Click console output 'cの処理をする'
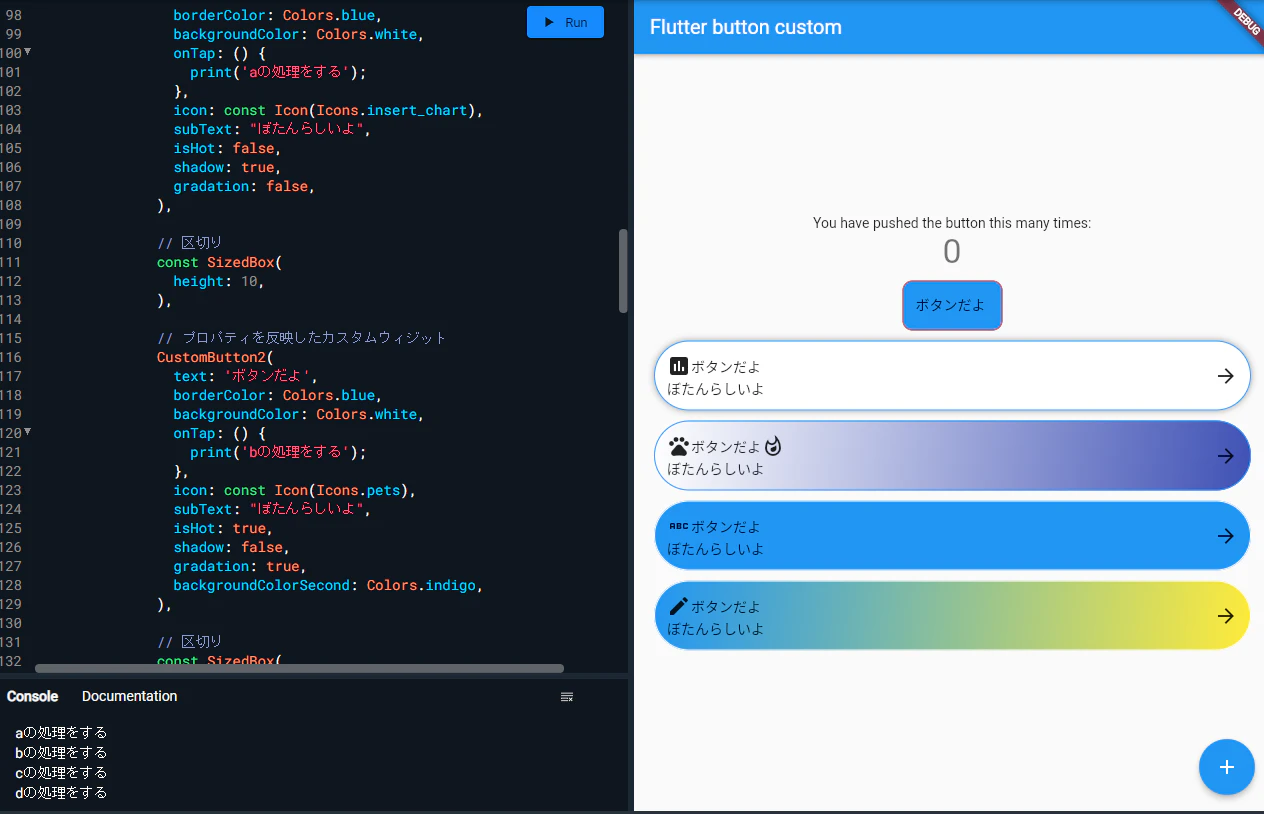 point(61,772)
